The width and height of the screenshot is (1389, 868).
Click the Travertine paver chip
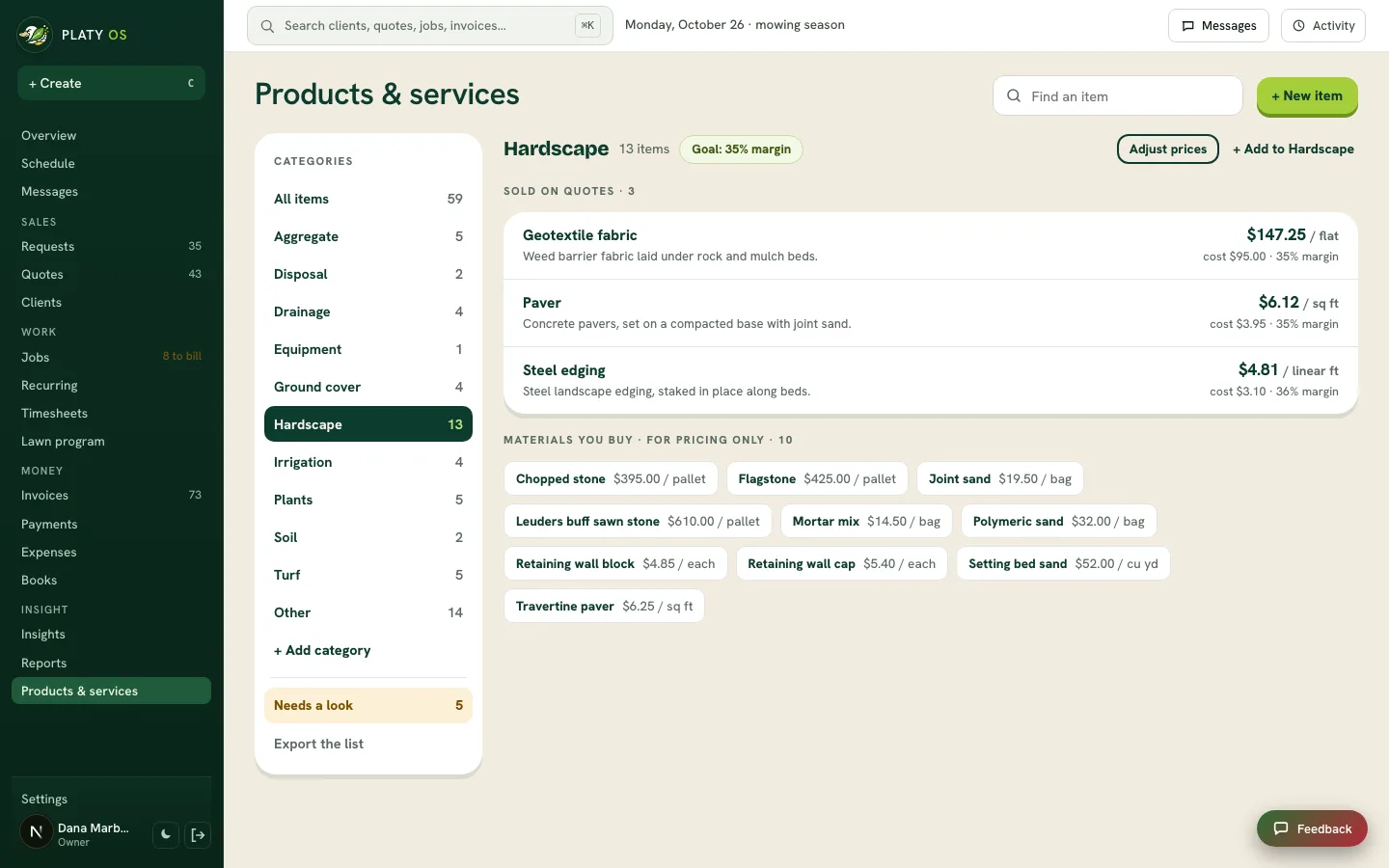(x=604, y=607)
